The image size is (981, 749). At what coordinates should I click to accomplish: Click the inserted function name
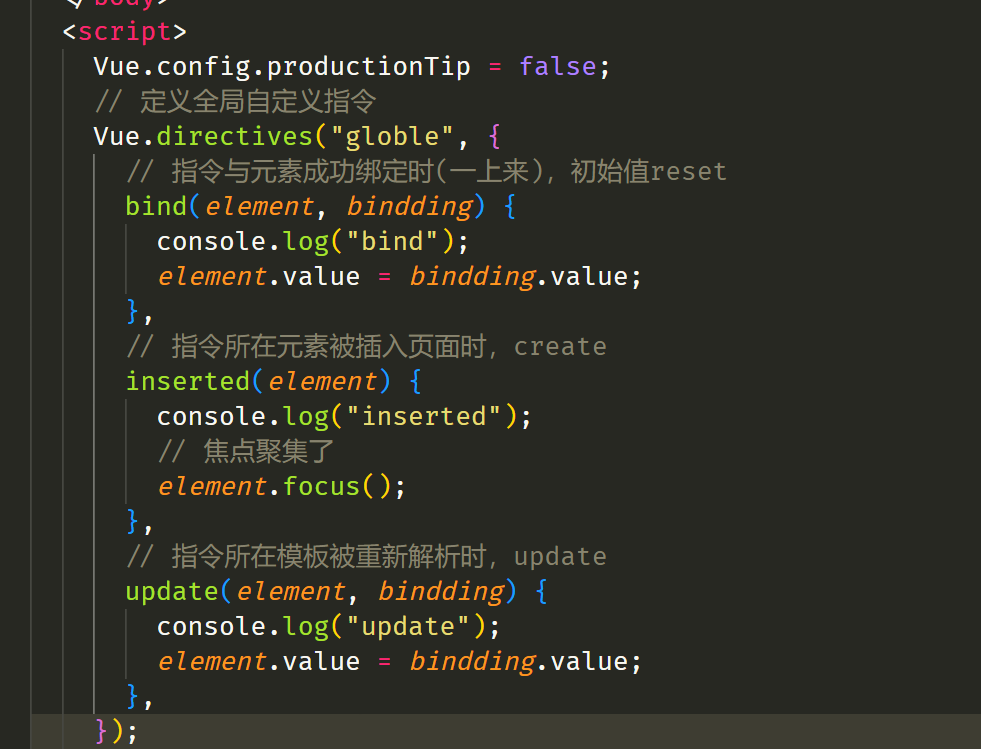[188, 381]
